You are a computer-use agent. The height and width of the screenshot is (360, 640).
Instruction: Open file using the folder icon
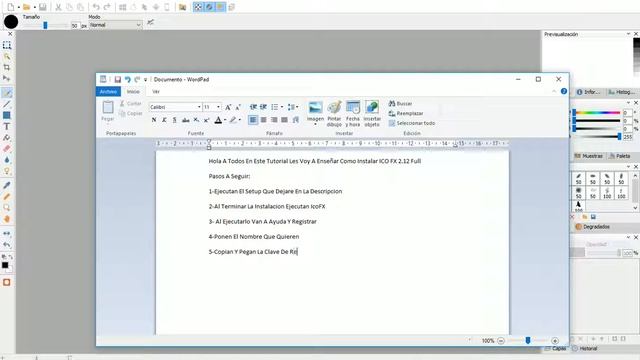(27, 7)
